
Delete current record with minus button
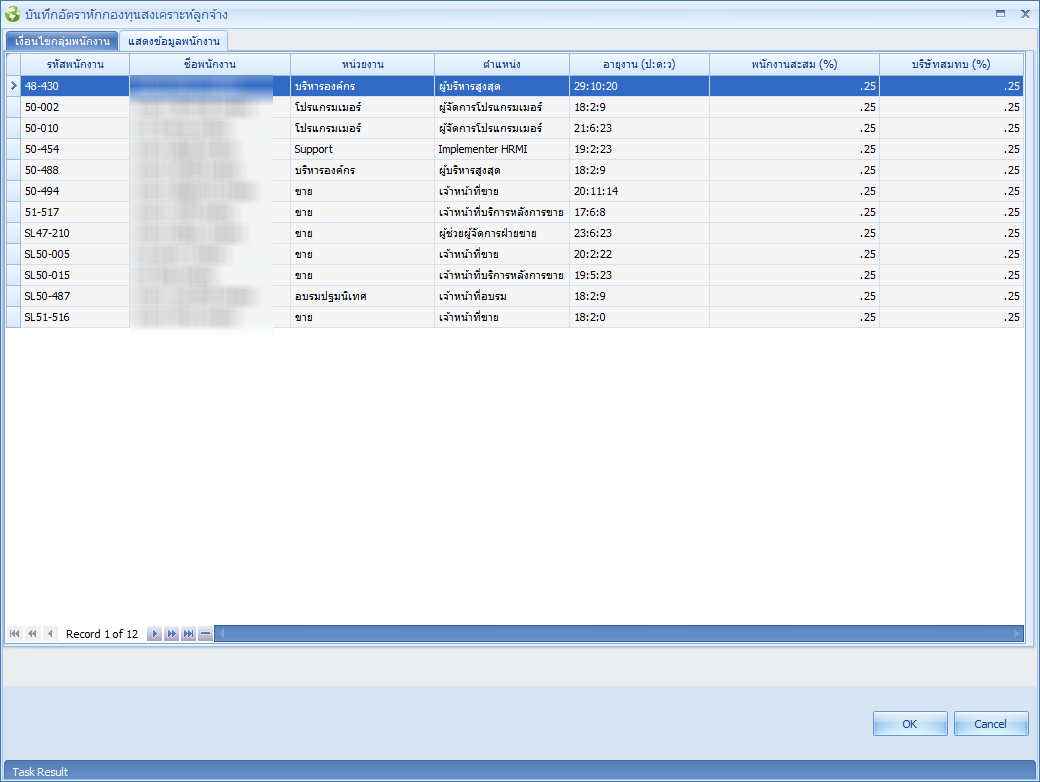pyautogui.click(x=205, y=634)
